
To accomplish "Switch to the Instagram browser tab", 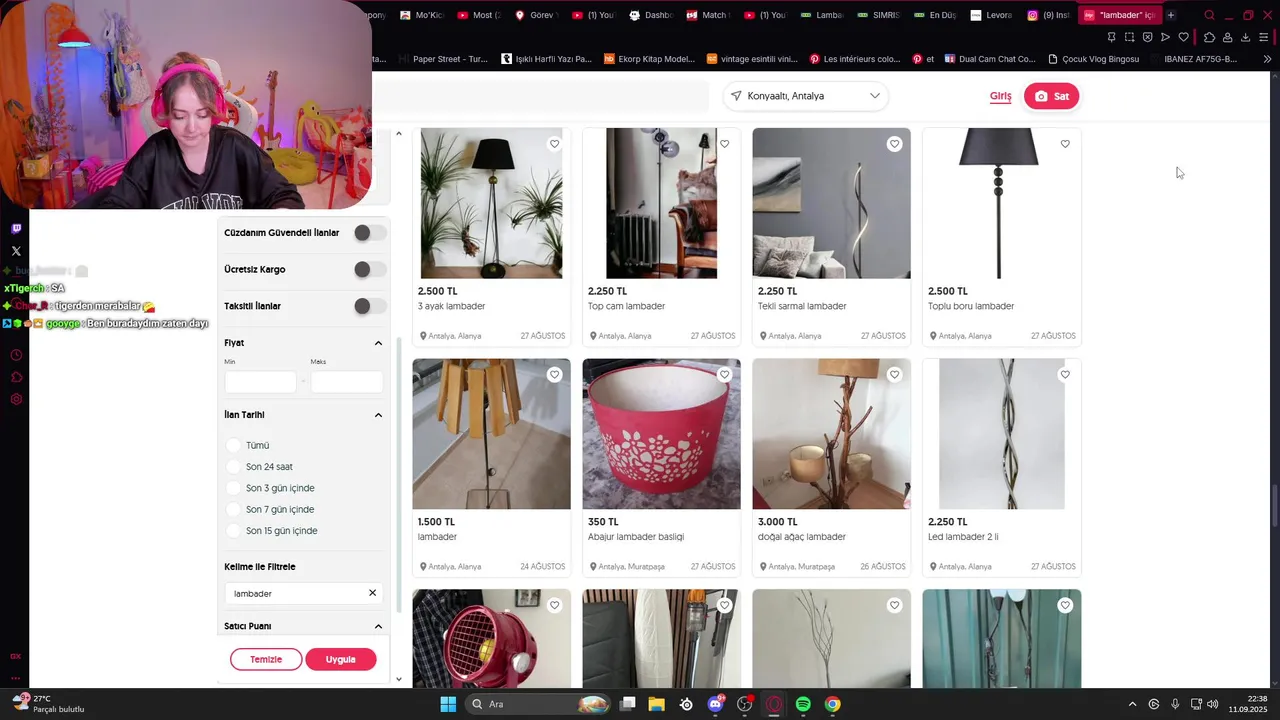I will [x=1048, y=15].
